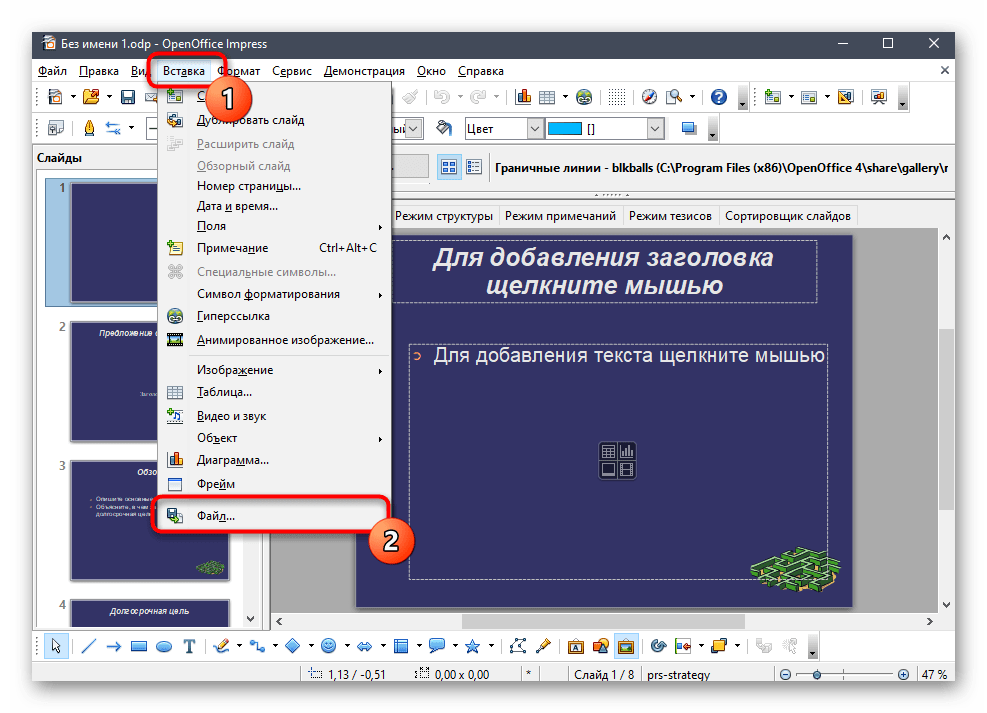Click the Chart icon in top toolbar
The height and width of the screenshot is (713, 987).
523,97
